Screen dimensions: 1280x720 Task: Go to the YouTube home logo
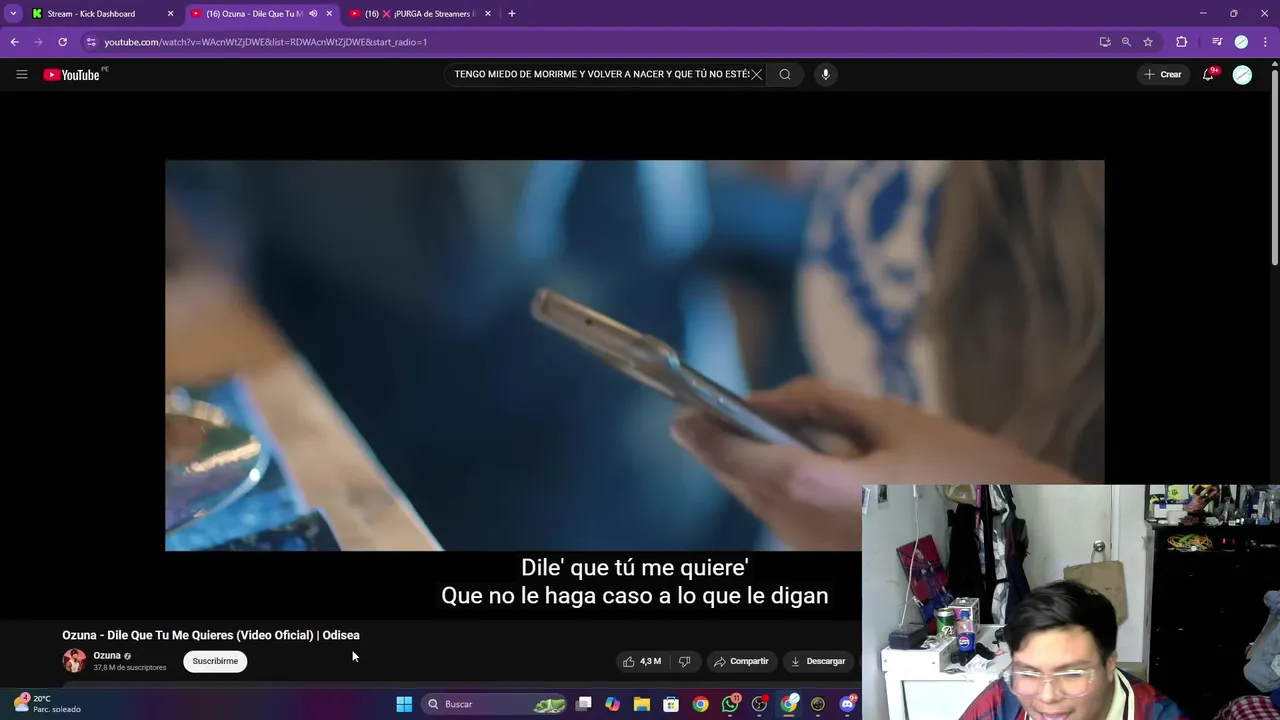(72, 74)
